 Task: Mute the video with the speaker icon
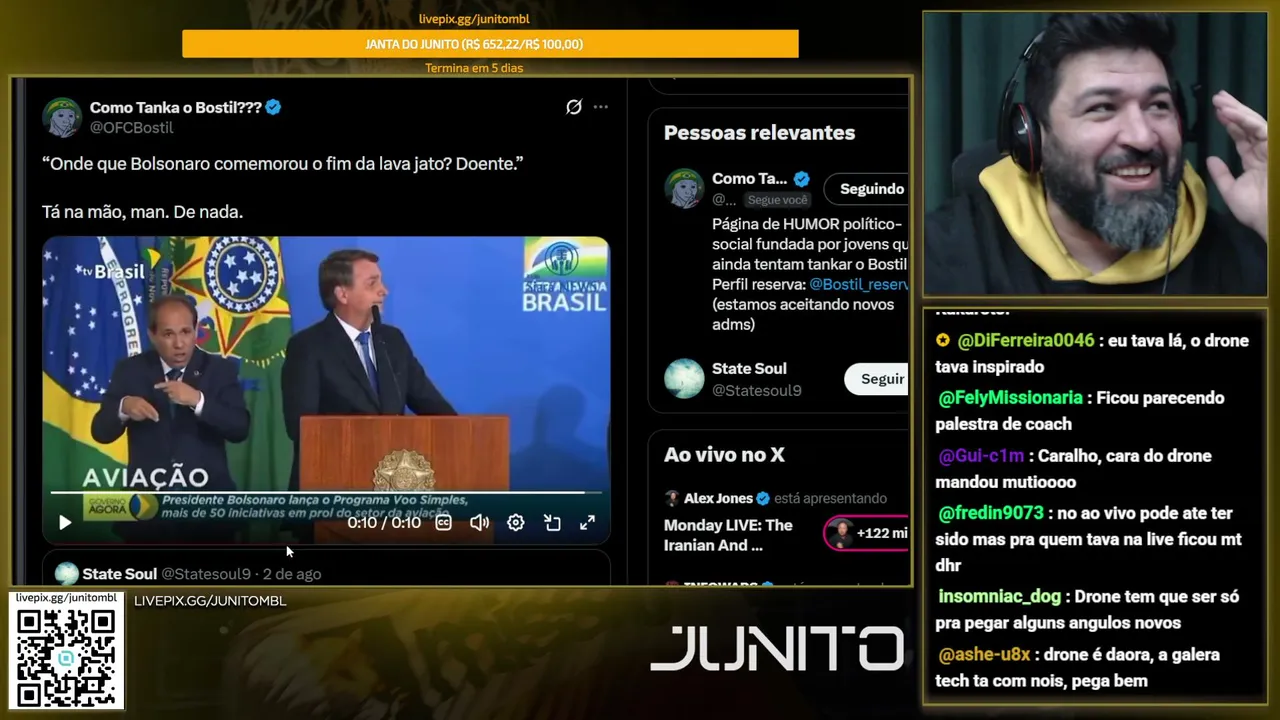pos(480,522)
